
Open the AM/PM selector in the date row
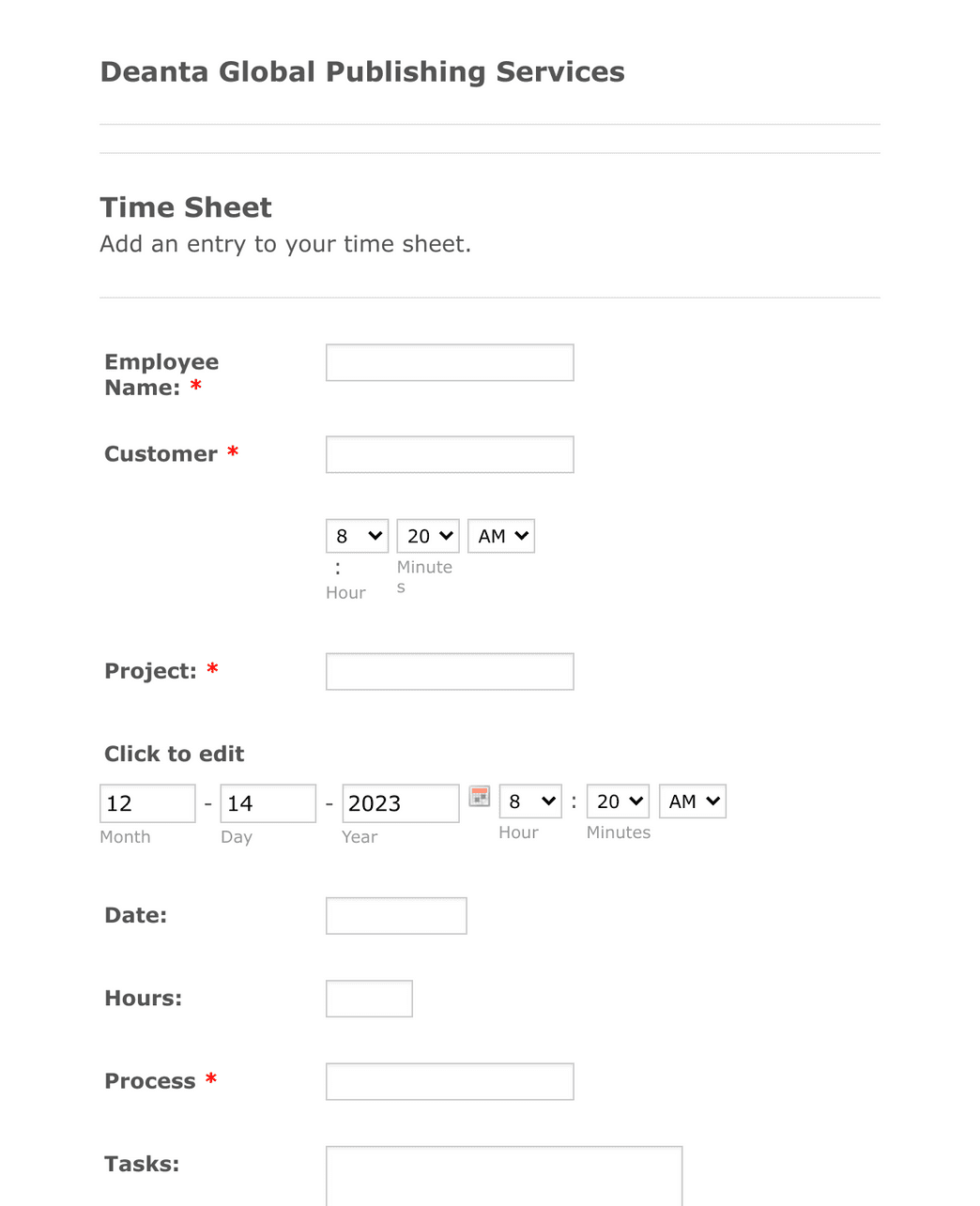click(692, 801)
